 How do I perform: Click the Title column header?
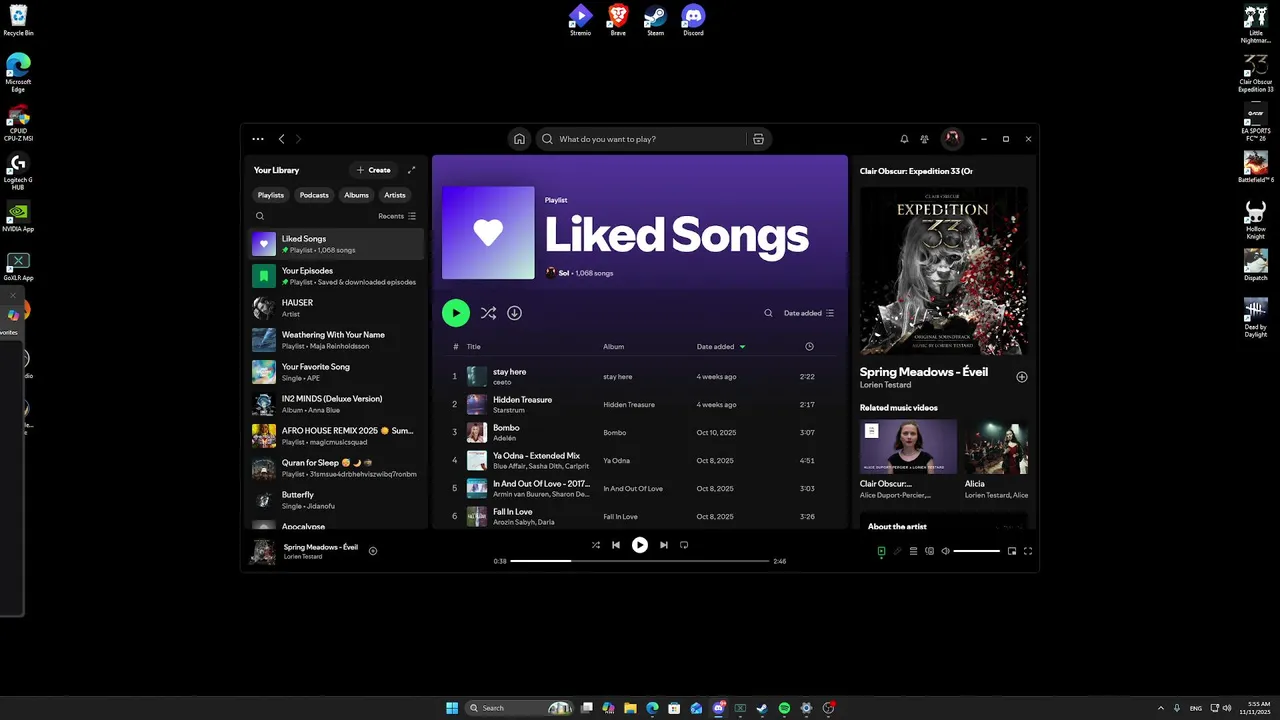[474, 347]
